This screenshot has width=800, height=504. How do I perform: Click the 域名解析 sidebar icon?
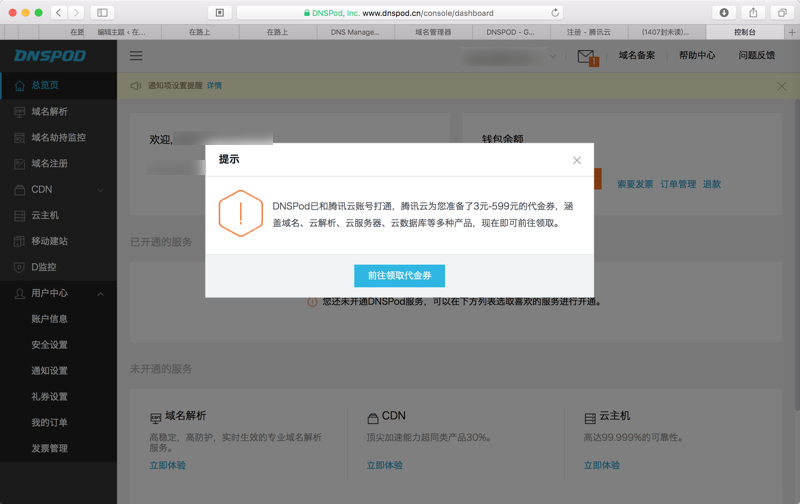click(19, 112)
